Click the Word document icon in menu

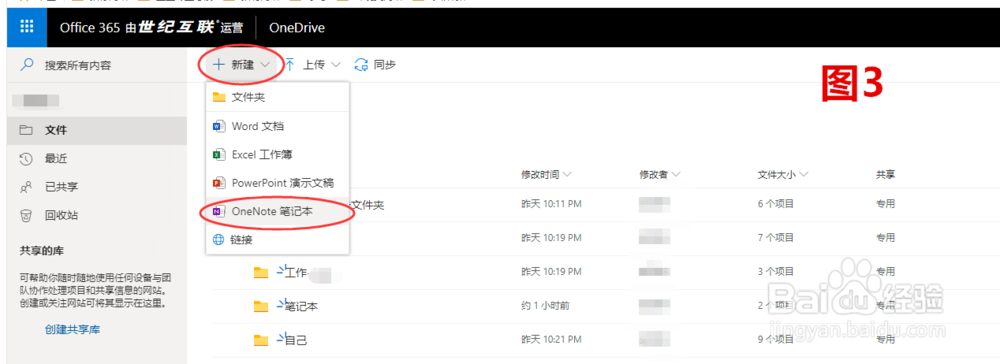coord(219,126)
